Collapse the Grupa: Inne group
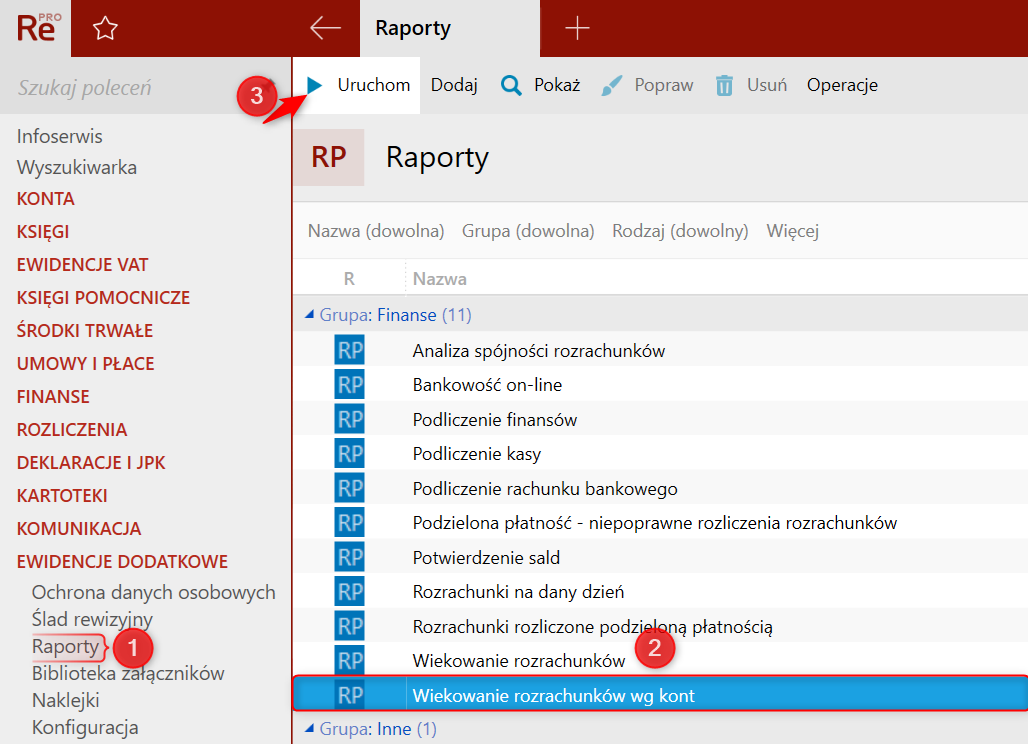This screenshot has width=1028, height=744. (x=309, y=728)
